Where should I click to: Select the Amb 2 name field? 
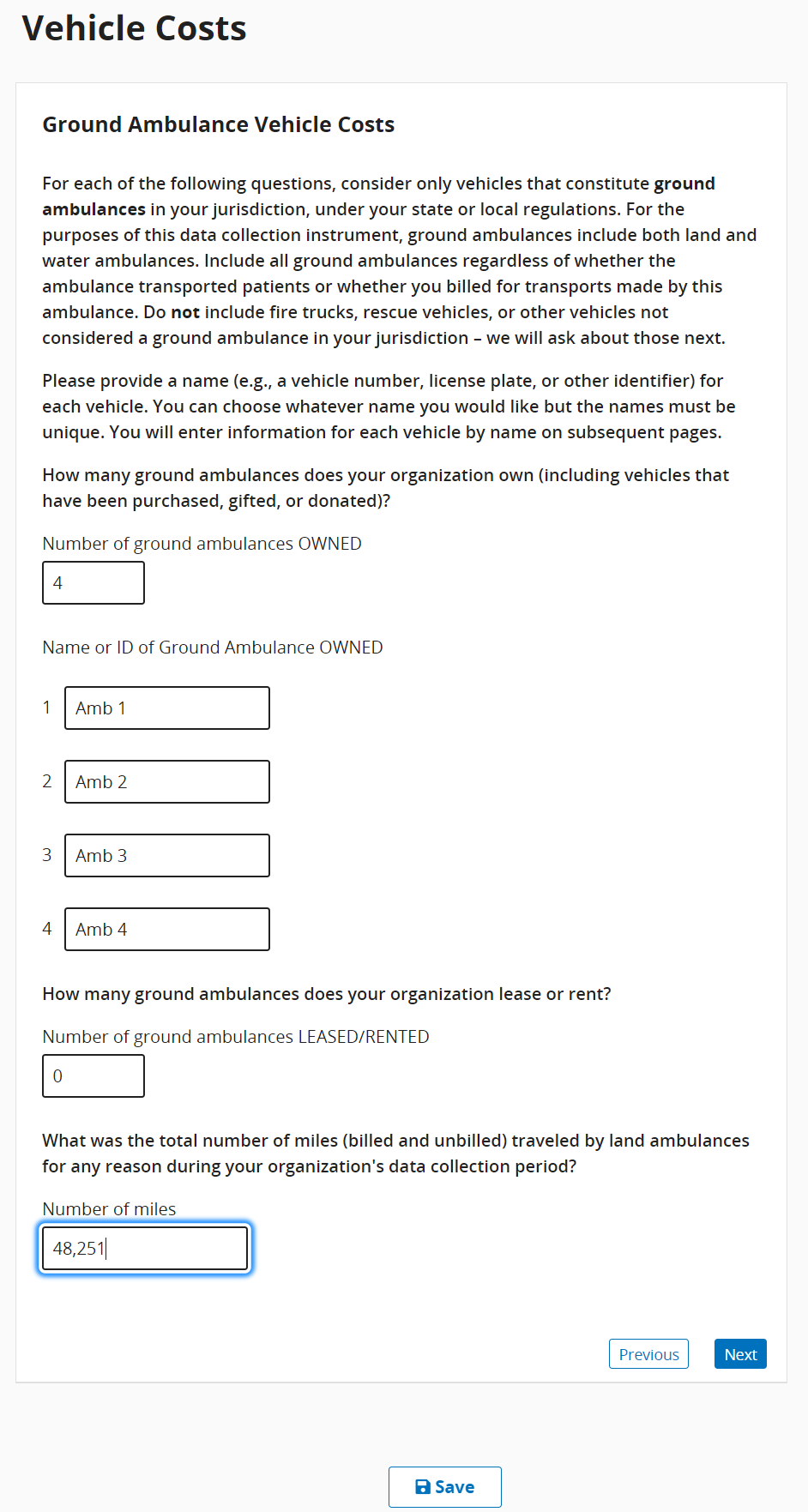tap(167, 782)
